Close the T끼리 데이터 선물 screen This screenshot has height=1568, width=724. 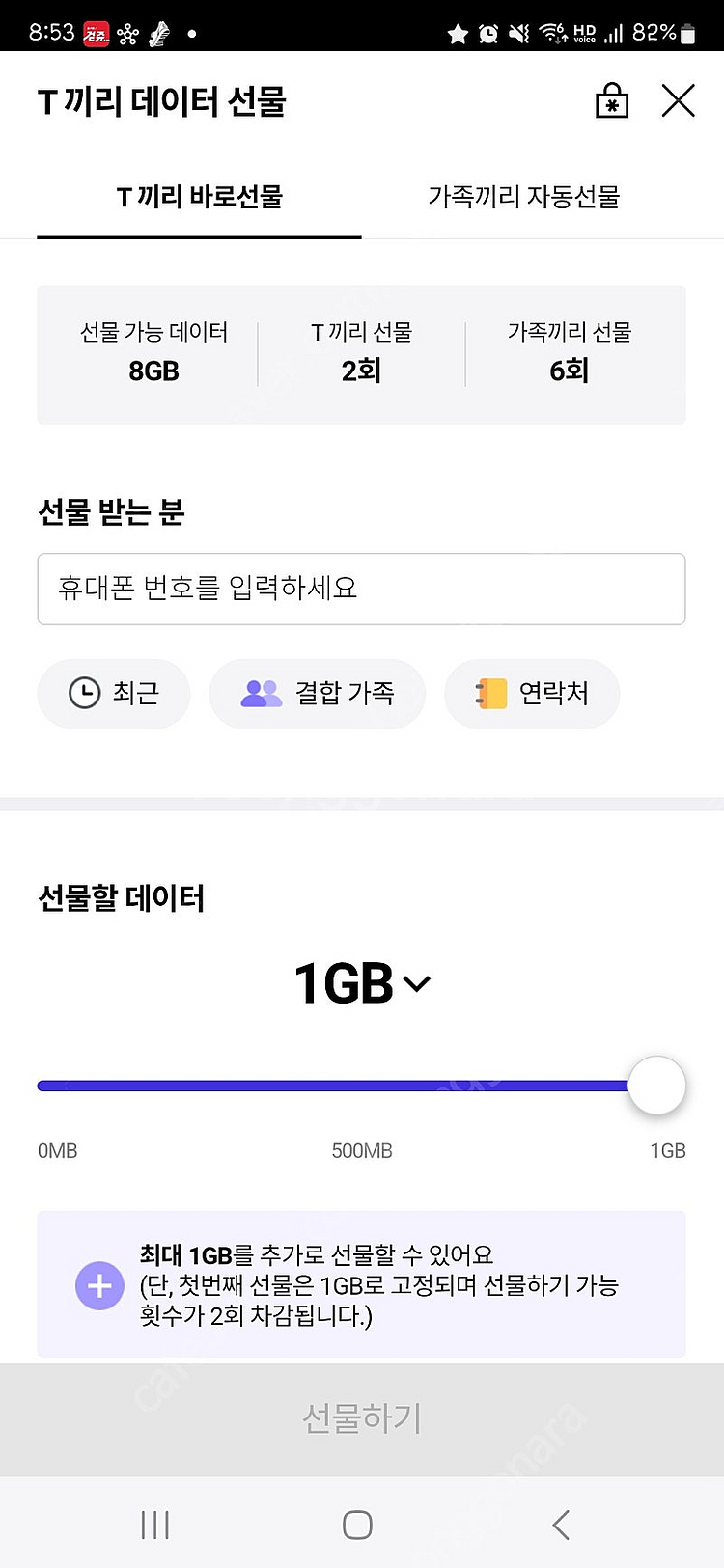point(678,100)
